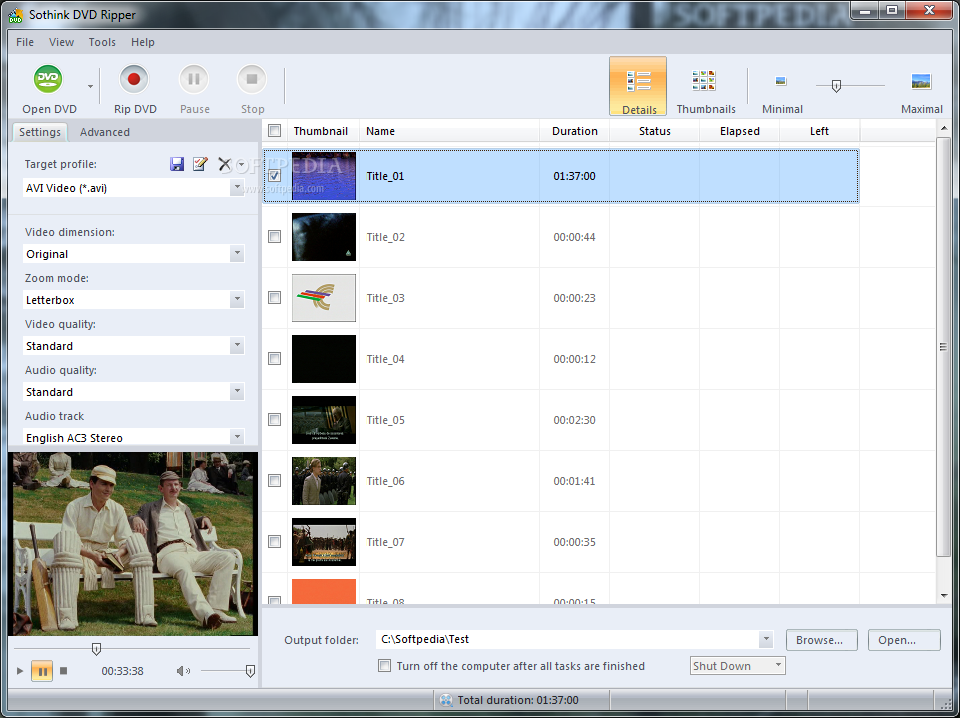Enable turn off computer after tasks finished

point(384,665)
